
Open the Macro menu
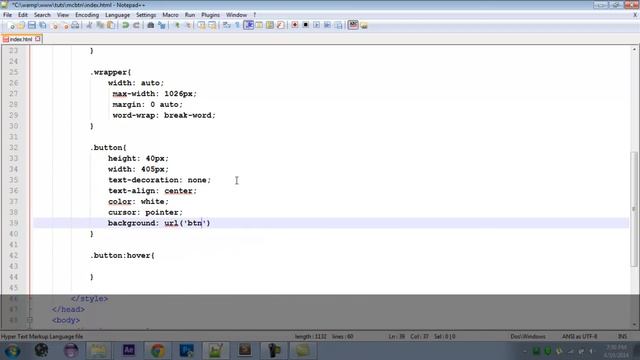click(x=170, y=15)
